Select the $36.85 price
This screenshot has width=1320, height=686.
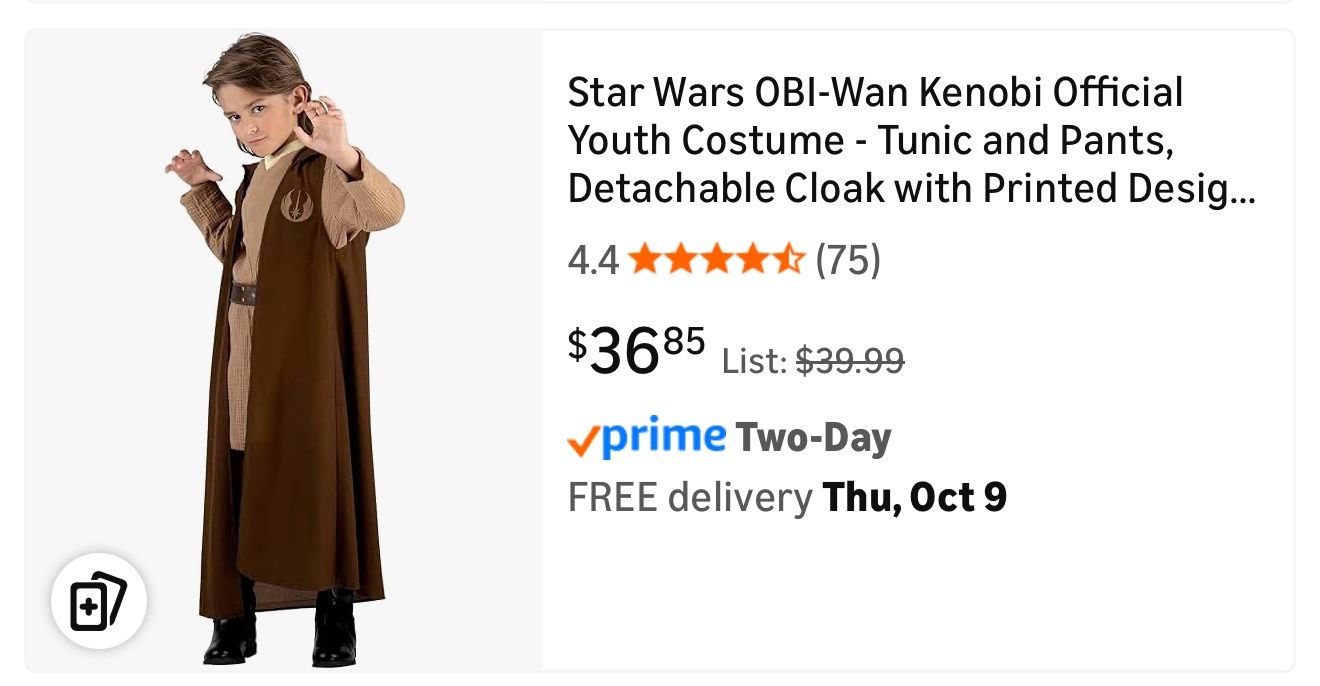point(636,349)
